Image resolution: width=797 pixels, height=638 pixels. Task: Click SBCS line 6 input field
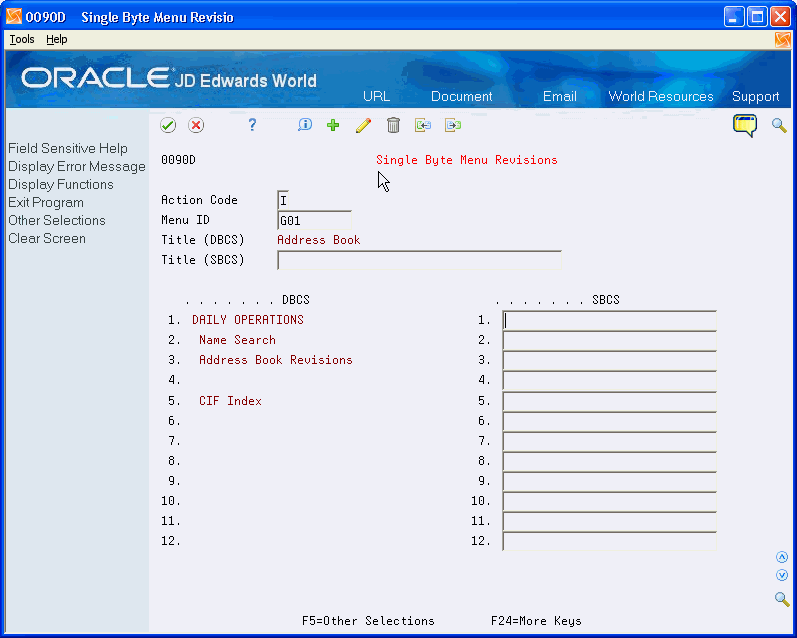[609, 421]
